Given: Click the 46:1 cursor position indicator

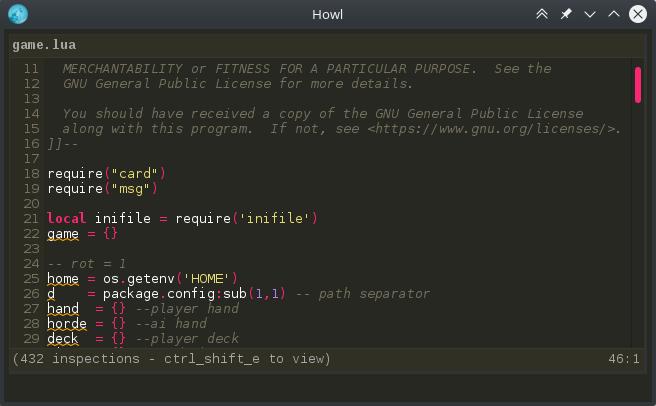Looking at the screenshot, I should [623, 358].
